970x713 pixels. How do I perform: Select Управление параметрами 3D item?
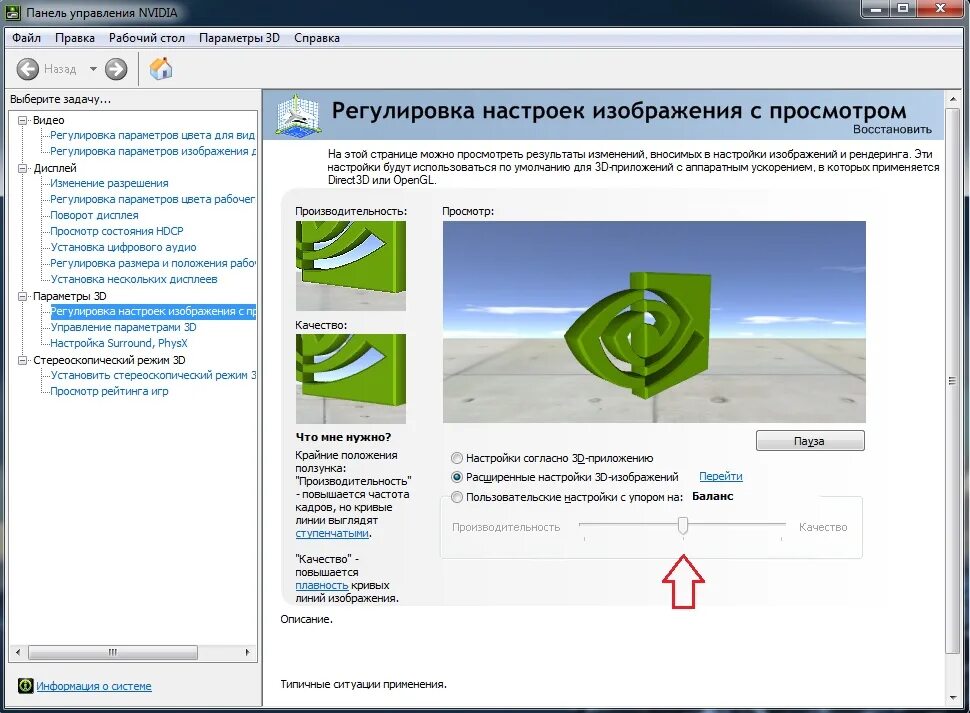(123, 327)
